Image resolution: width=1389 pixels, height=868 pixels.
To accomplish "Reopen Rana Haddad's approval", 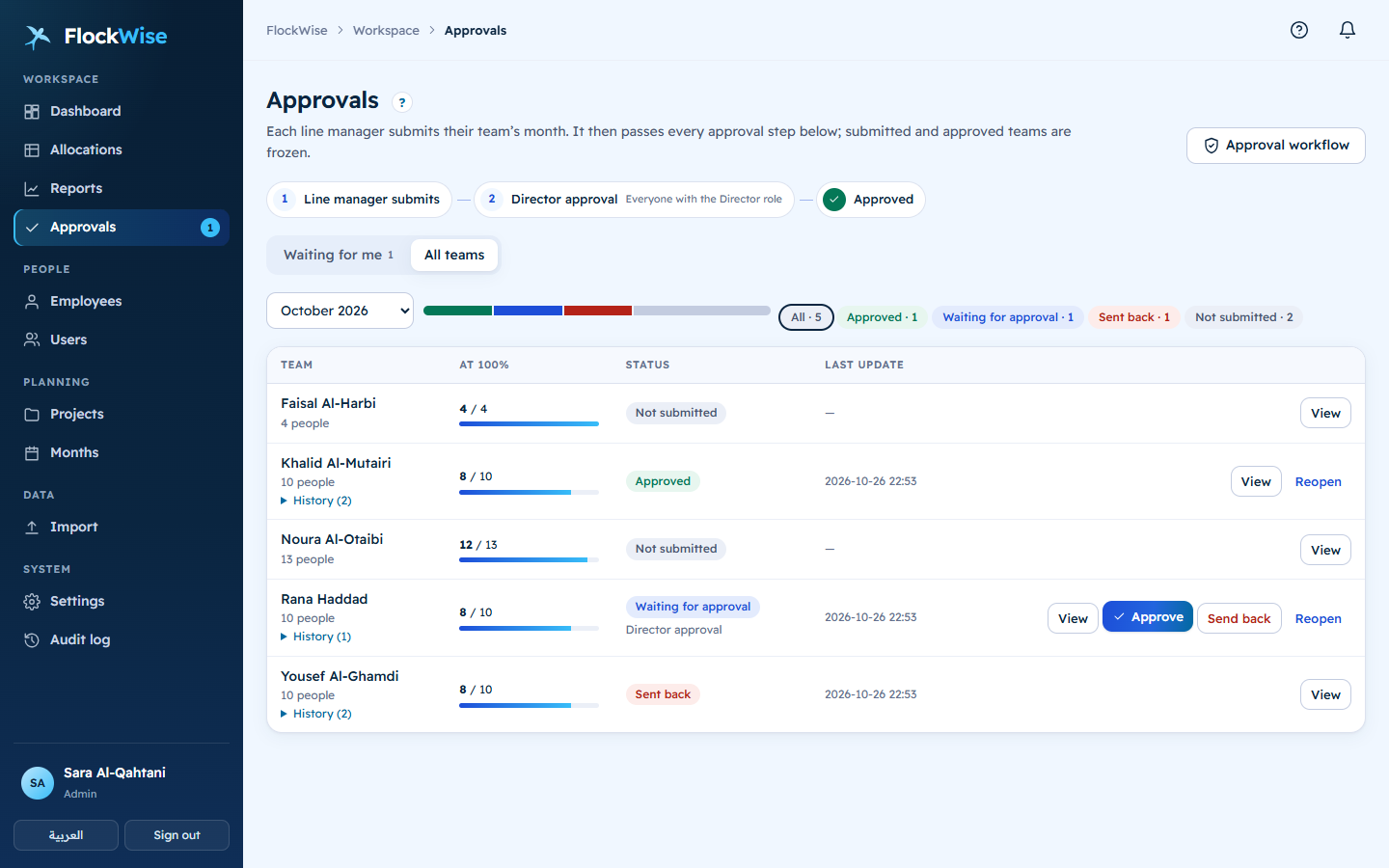I will tap(1318, 619).
